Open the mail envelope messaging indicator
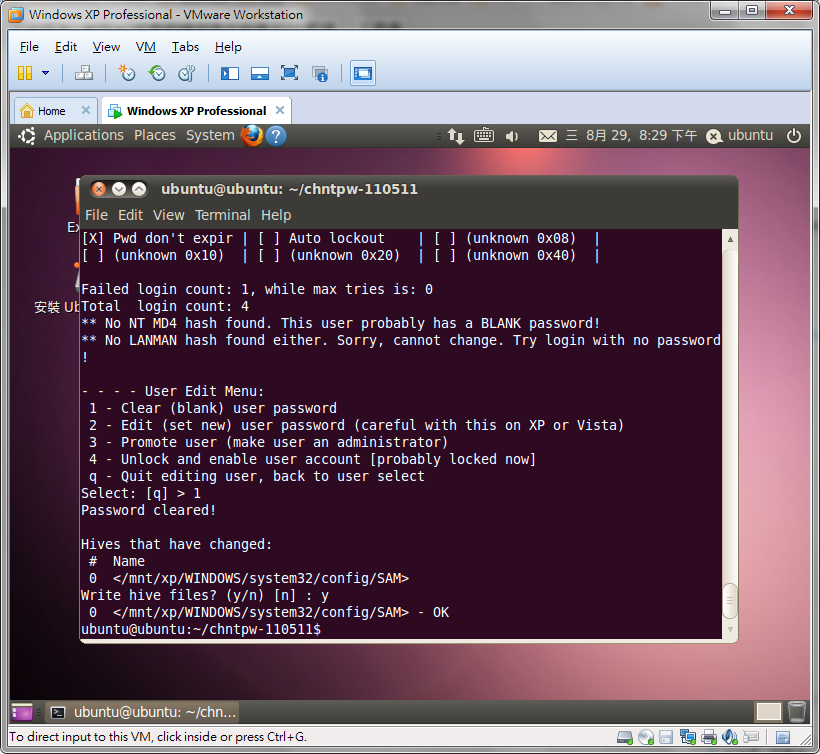The width and height of the screenshot is (820, 754). [x=548, y=136]
